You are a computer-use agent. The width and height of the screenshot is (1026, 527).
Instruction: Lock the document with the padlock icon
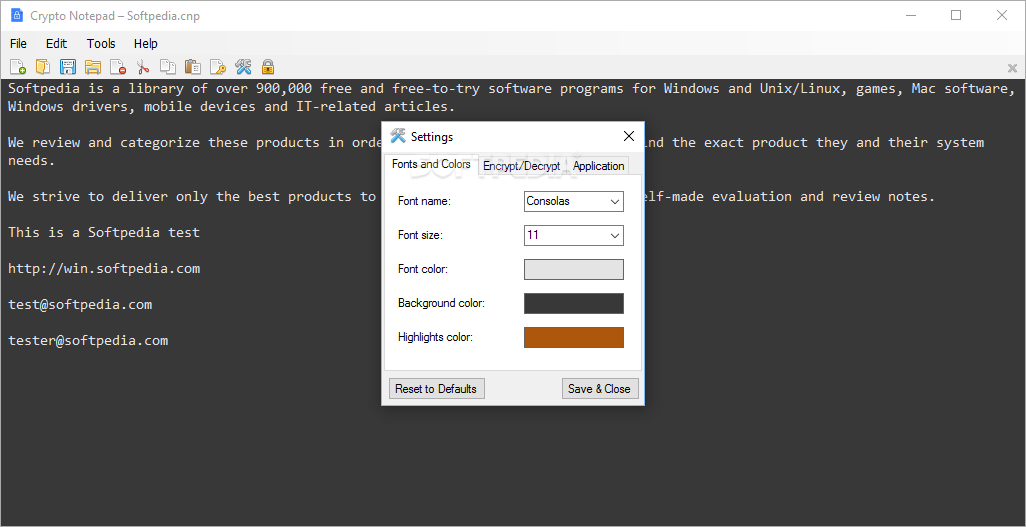pos(267,67)
